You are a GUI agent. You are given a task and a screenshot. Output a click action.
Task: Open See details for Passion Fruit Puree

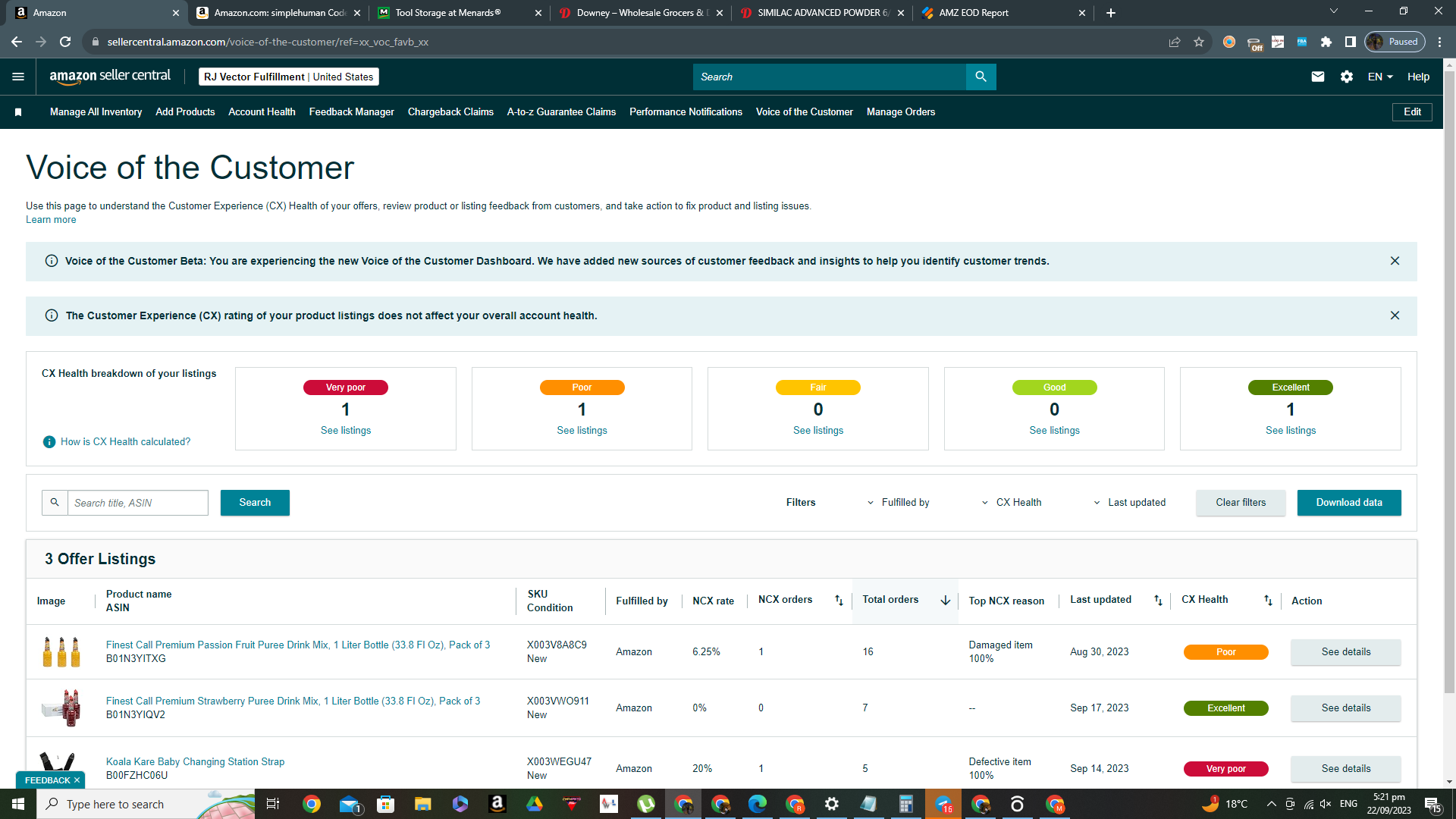click(x=1346, y=652)
